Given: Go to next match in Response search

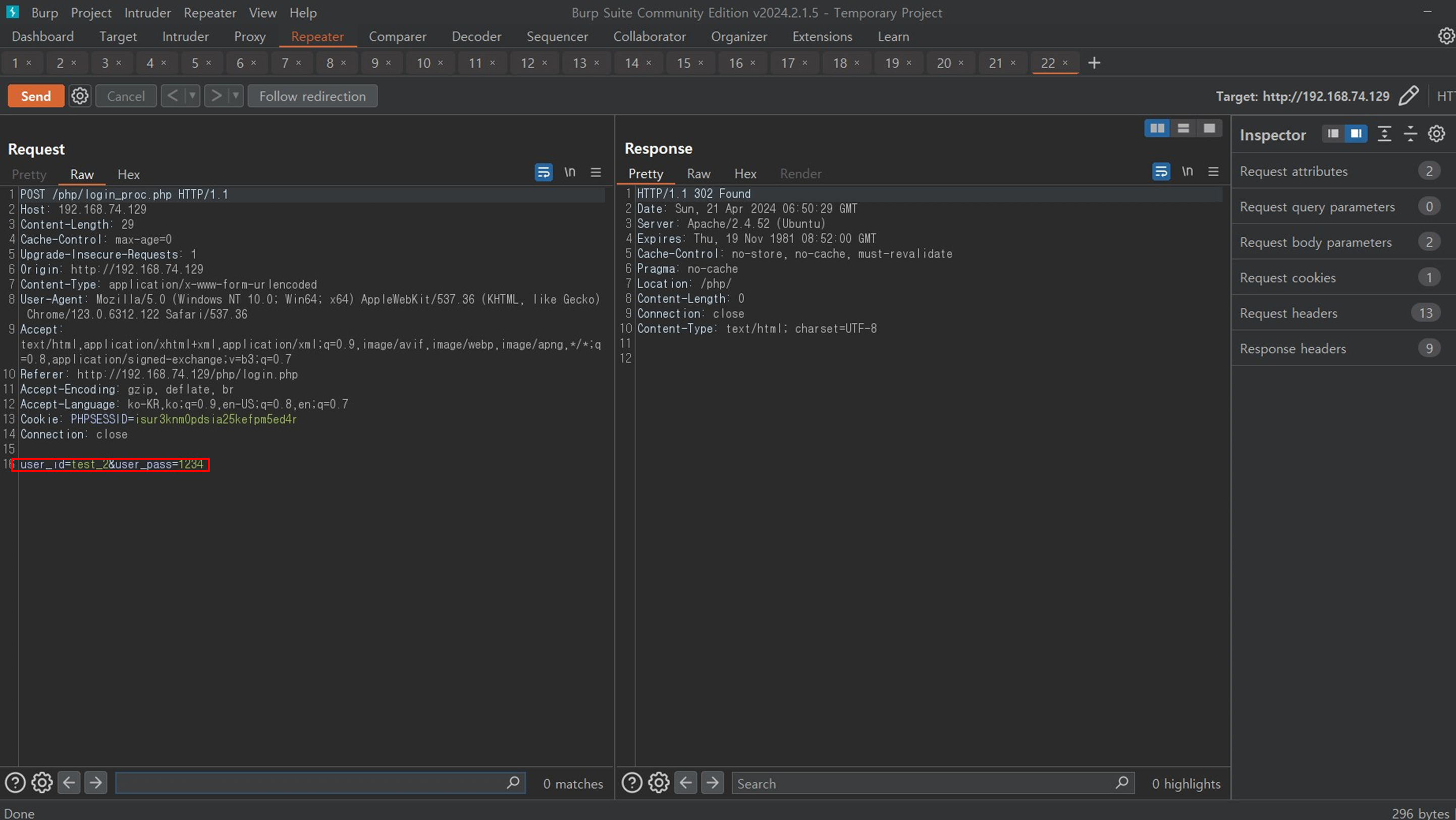Looking at the screenshot, I should click(x=713, y=783).
